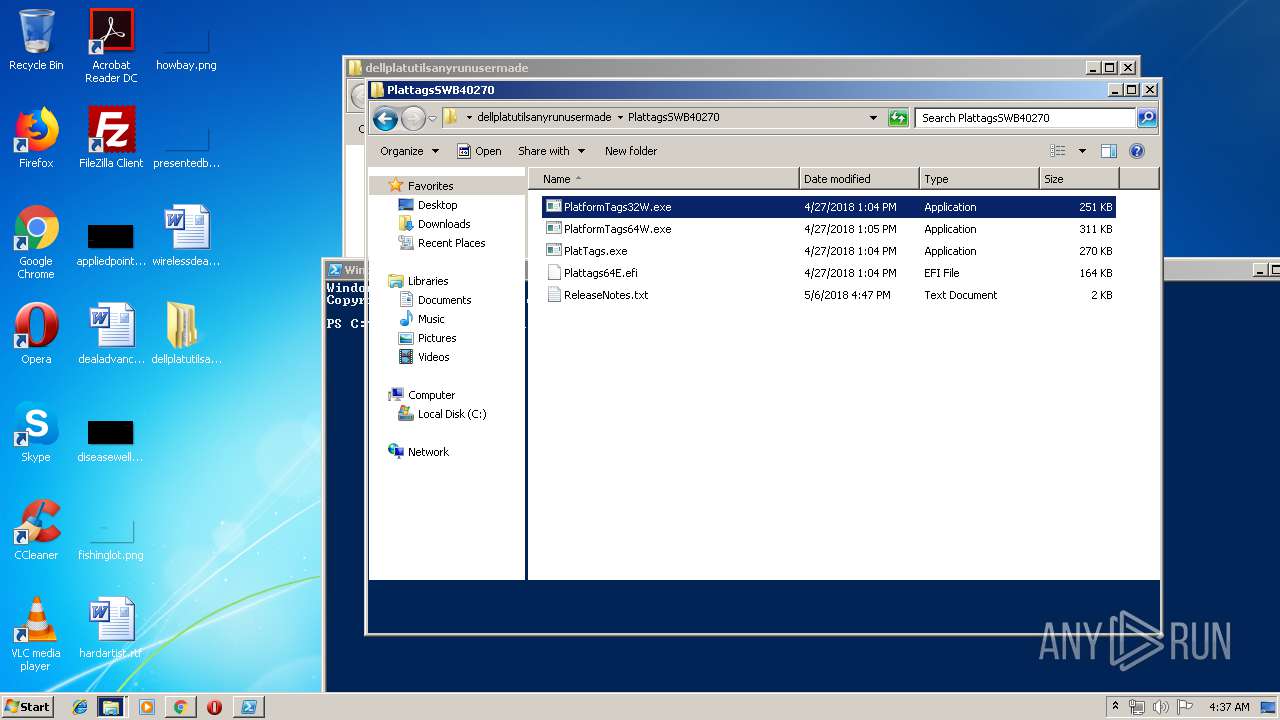This screenshot has width=1280, height=720.
Task: Go back in Explorer navigation
Action: (385, 118)
